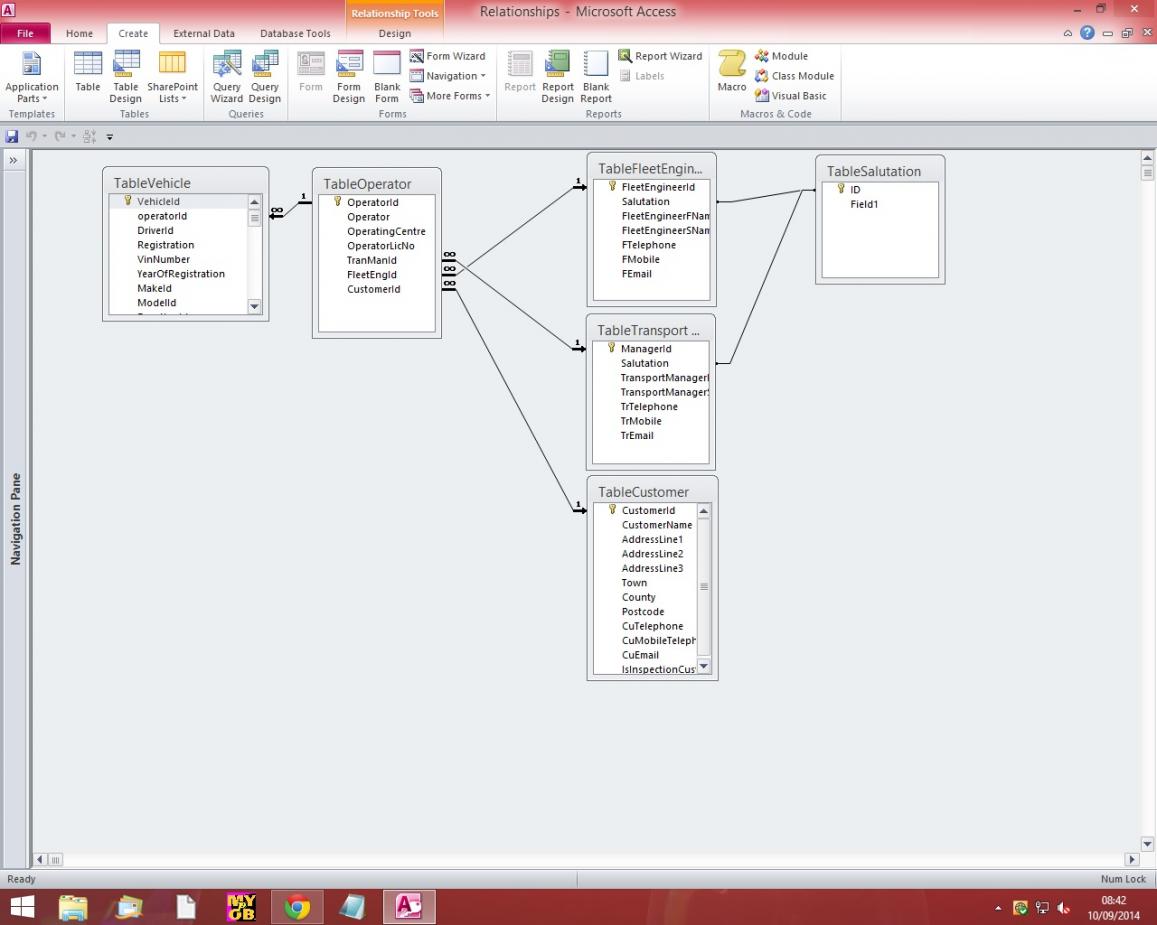Select the Create ribbon tab

(x=133, y=33)
